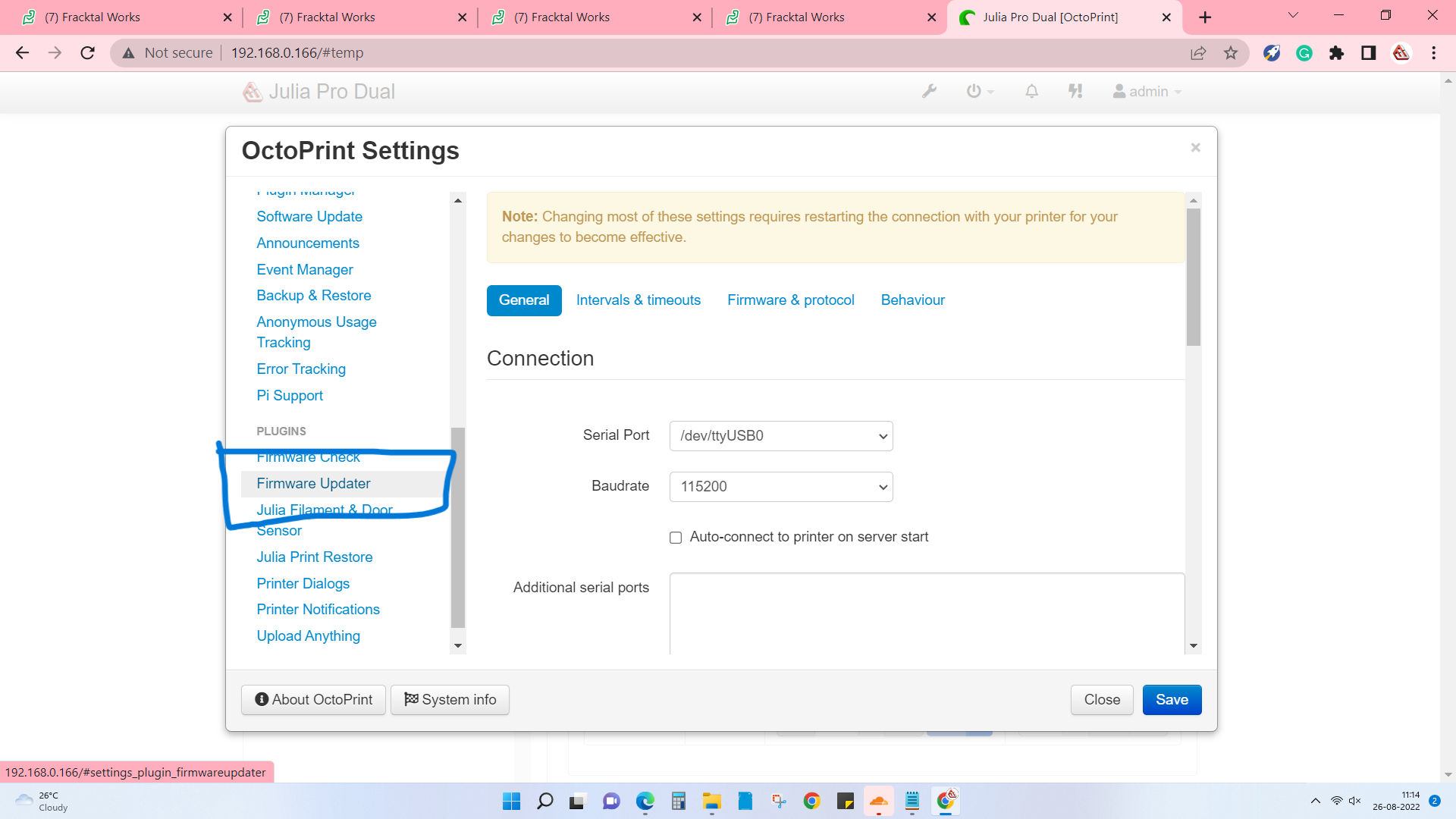This screenshot has height=819, width=1456.
Task: Open the admin user menu
Action: (1147, 92)
